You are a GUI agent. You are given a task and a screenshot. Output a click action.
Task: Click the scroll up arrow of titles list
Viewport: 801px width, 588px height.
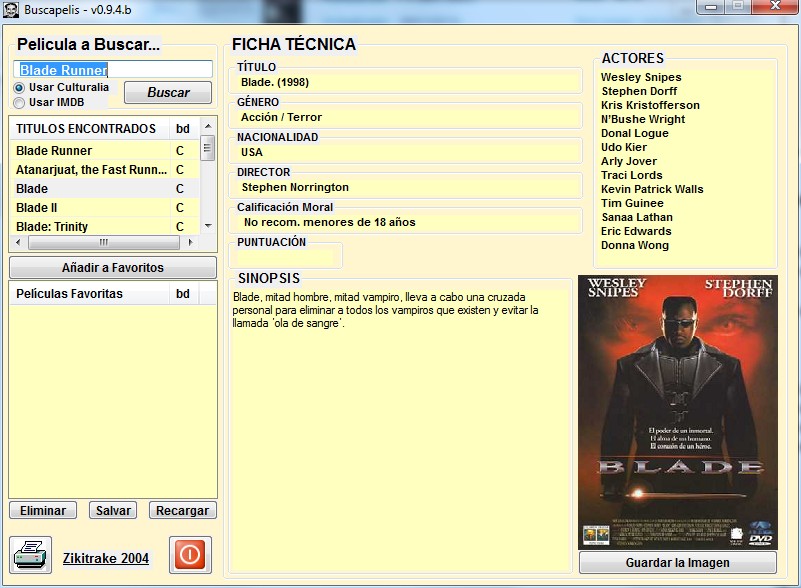pyautogui.click(x=208, y=126)
